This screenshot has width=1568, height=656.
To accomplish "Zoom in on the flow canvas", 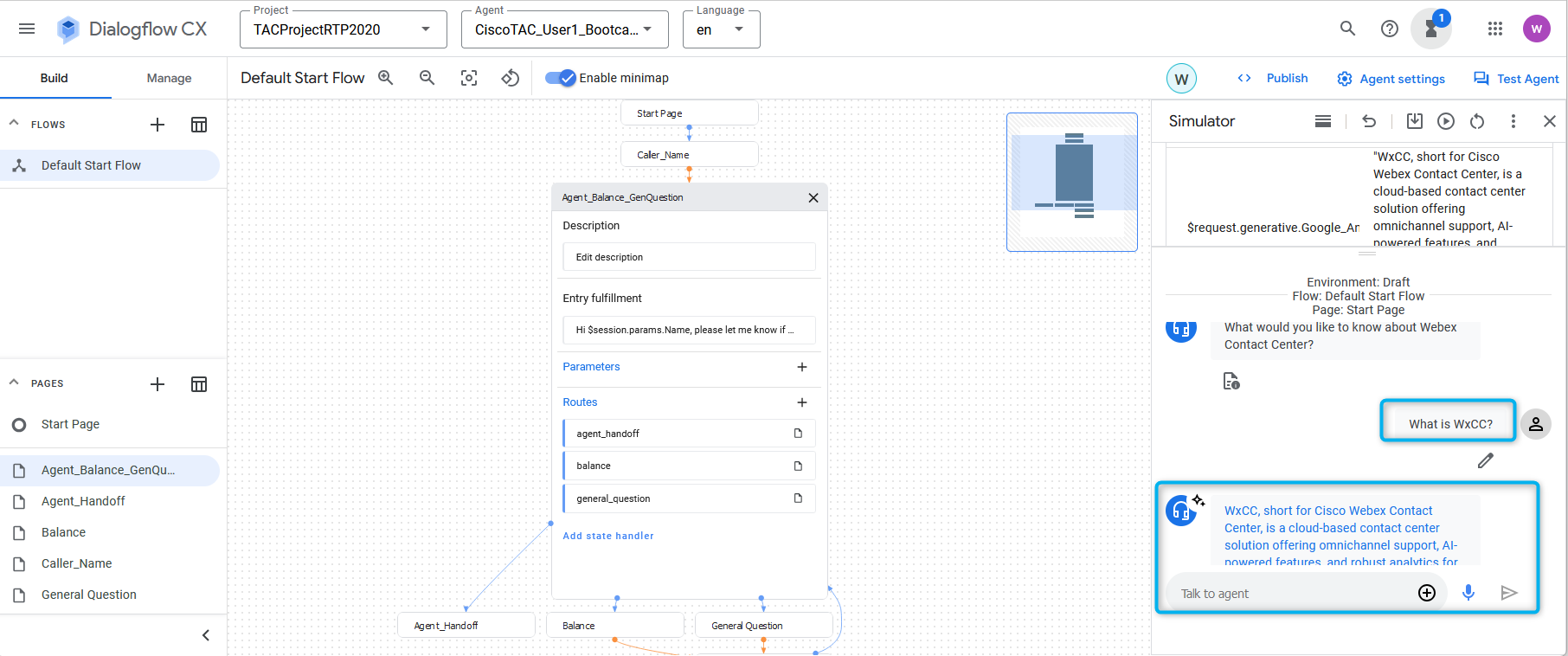I will pyautogui.click(x=386, y=78).
